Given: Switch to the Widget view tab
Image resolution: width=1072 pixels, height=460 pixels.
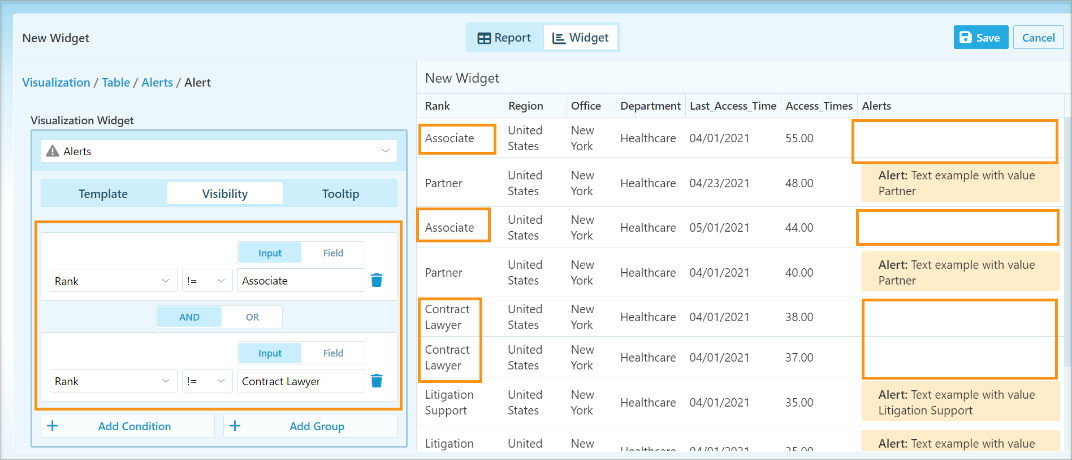Looking at the screenshot, I should 580,38.
